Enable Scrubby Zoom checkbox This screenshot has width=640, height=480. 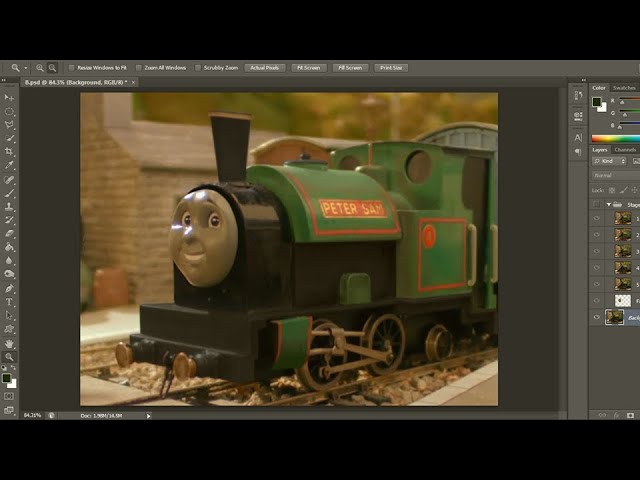coord(198,68)
